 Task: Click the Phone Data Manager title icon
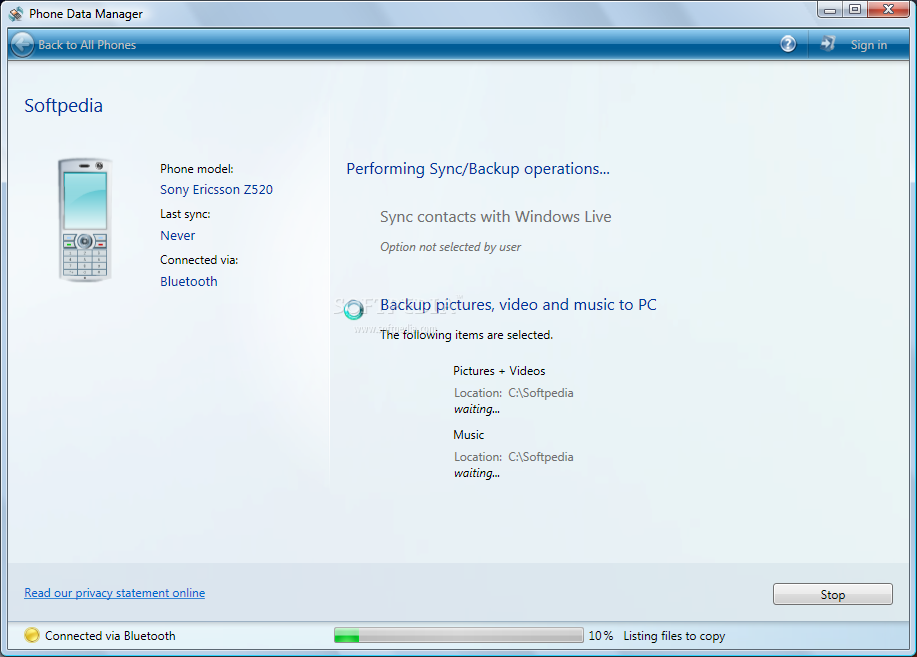[16, 13]
